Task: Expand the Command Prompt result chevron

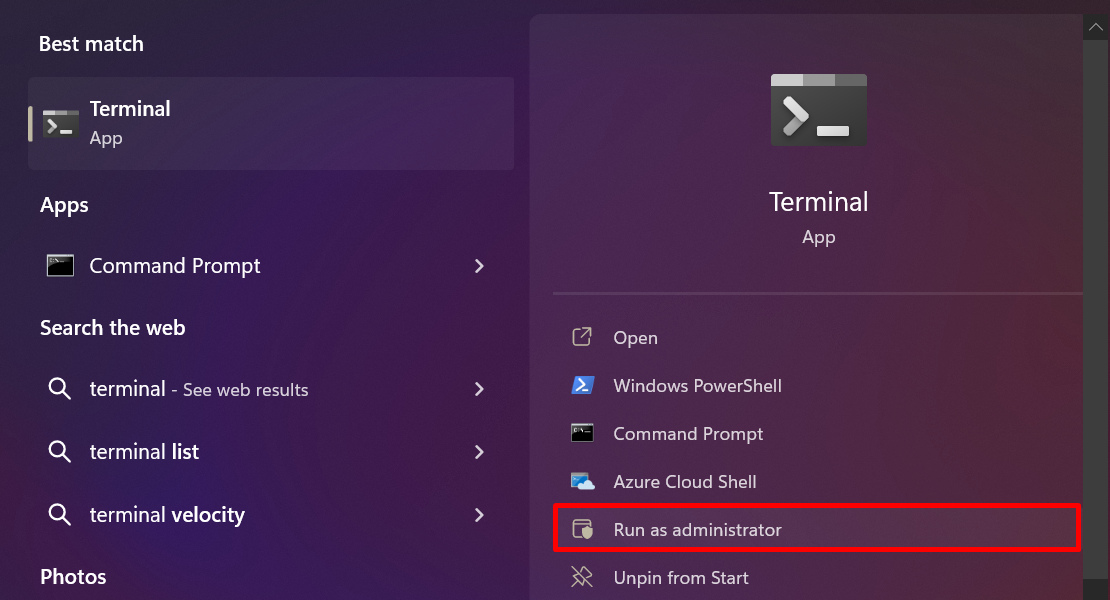Action: point(479,266)
